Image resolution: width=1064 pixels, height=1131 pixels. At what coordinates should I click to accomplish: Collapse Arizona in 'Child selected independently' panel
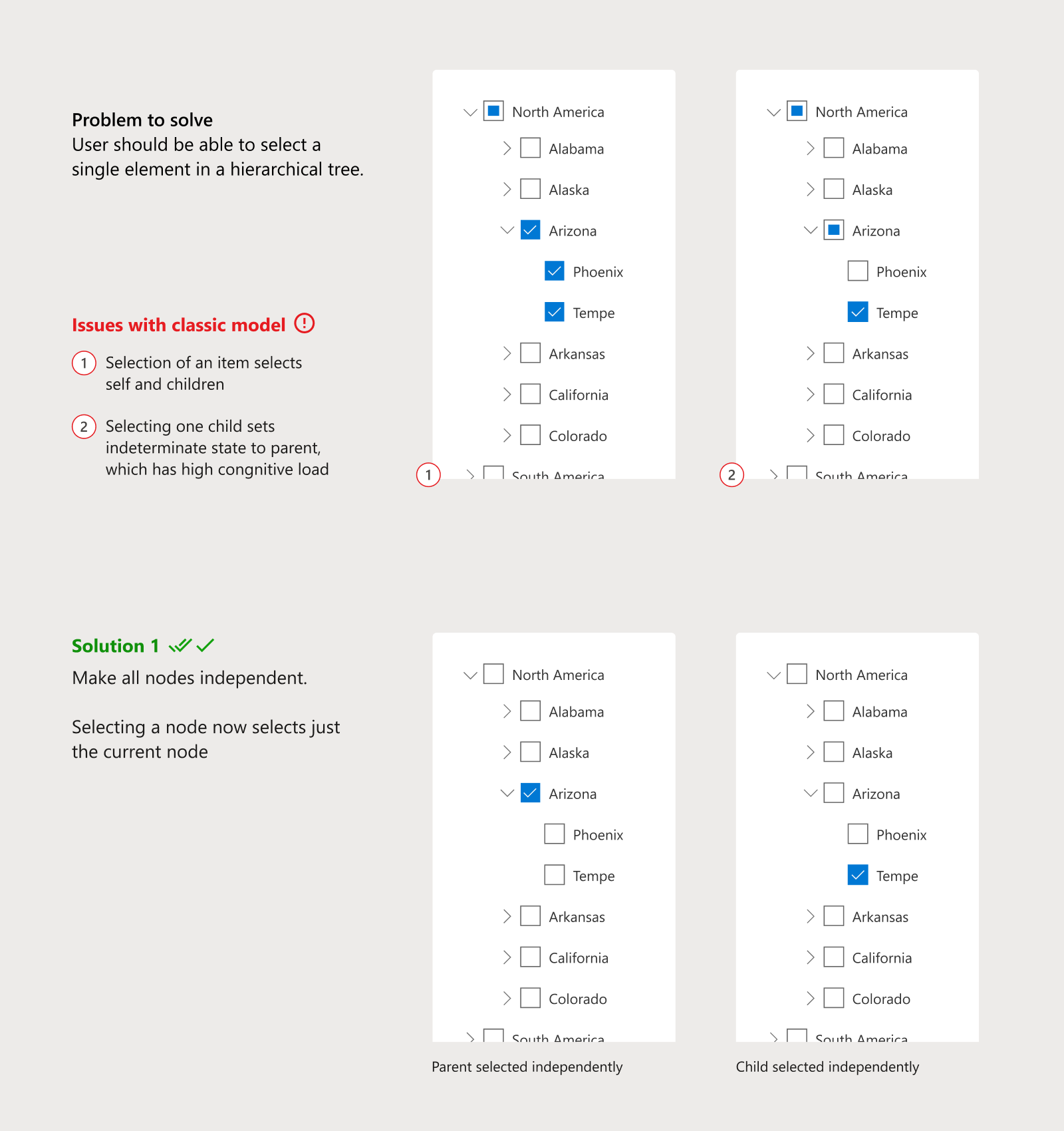pyautogui.click(x=810, y=793)
